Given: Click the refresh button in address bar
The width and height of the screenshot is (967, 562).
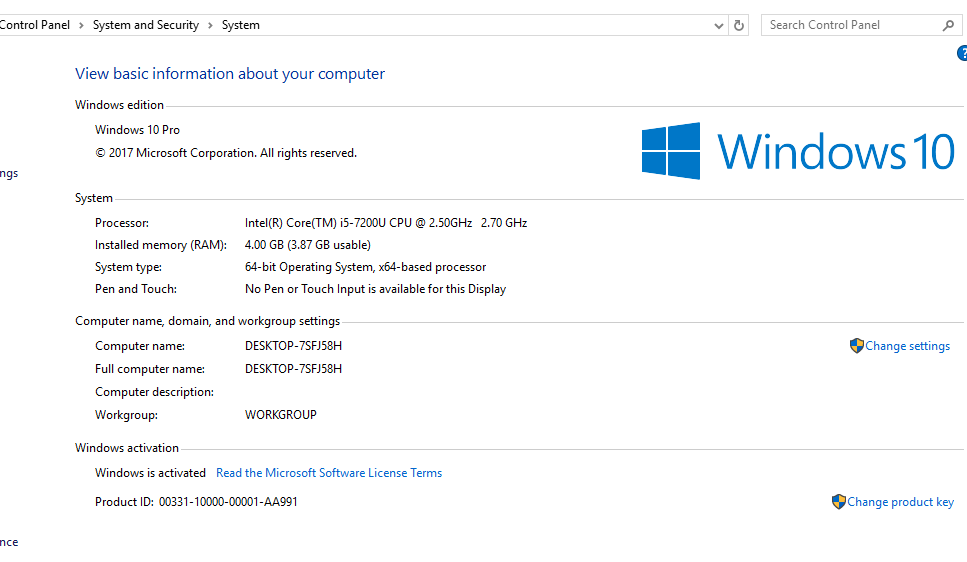Looking at the screenshot, I should click(739, 25).
